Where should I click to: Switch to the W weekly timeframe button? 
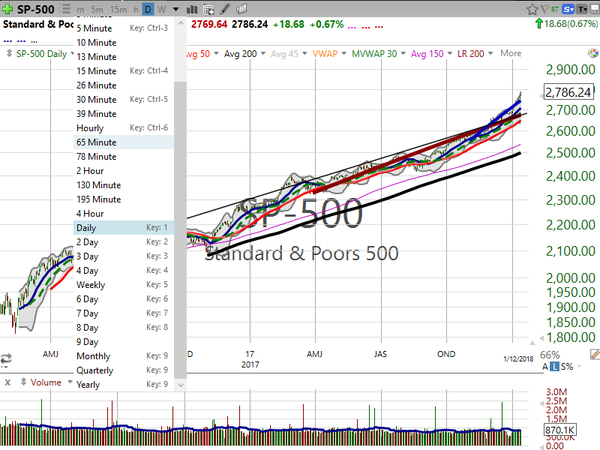162,10
